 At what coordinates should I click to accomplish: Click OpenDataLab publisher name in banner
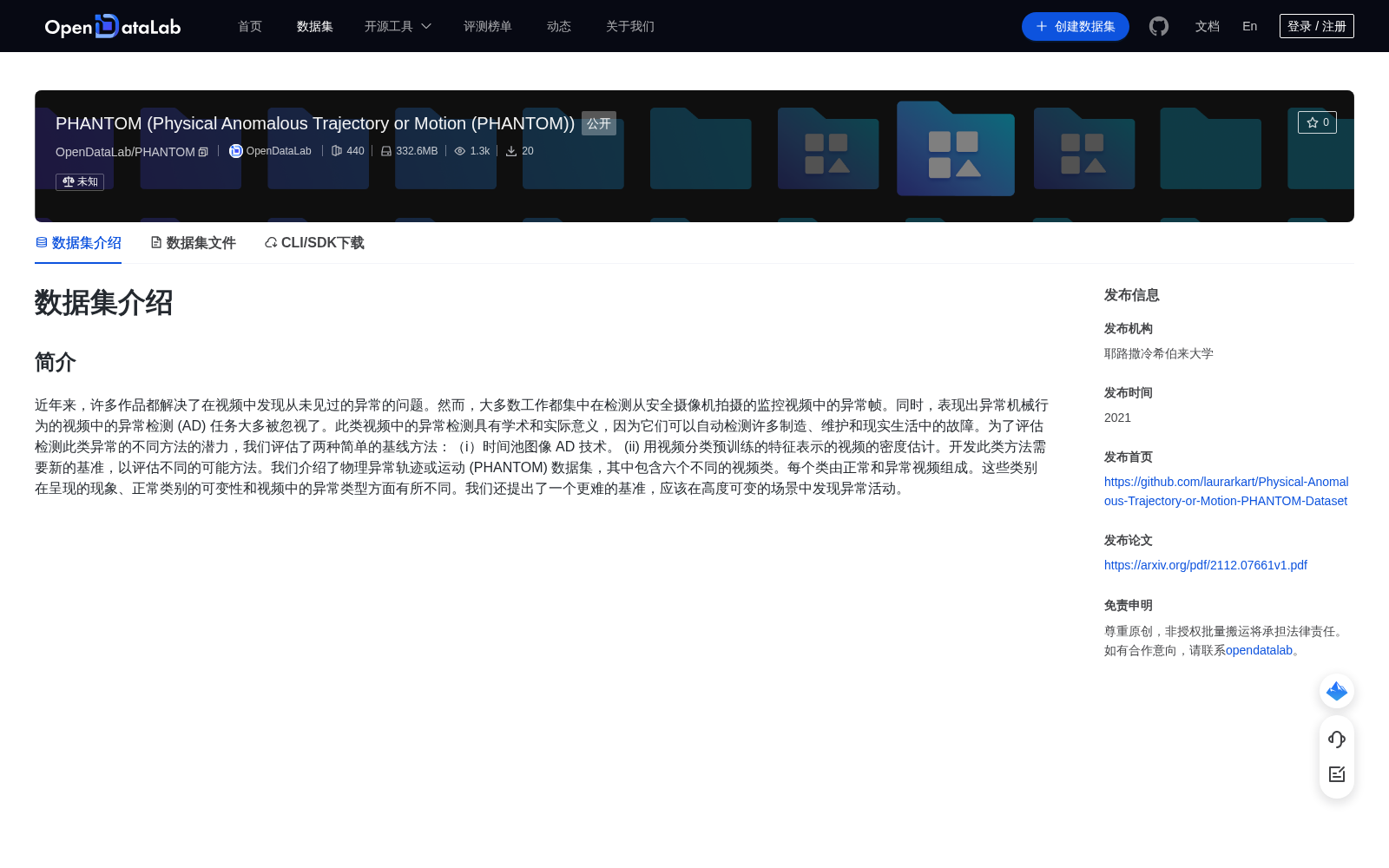[279, 151]
